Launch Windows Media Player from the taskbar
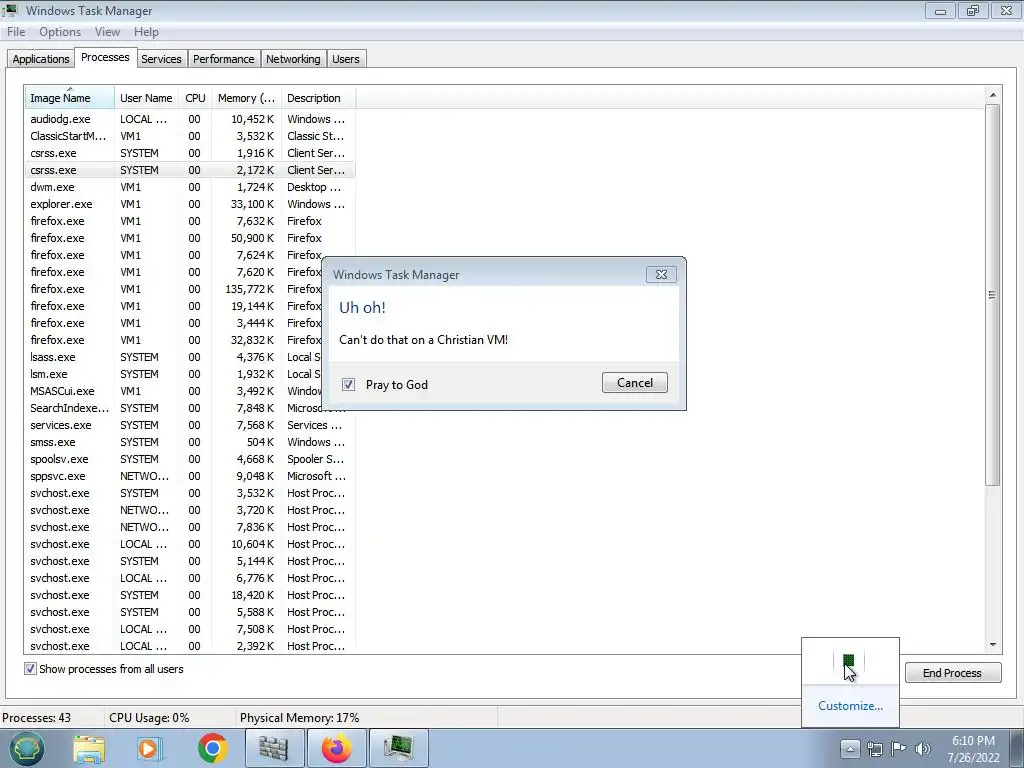The image size is (1024, 768). tap(150, 749)
